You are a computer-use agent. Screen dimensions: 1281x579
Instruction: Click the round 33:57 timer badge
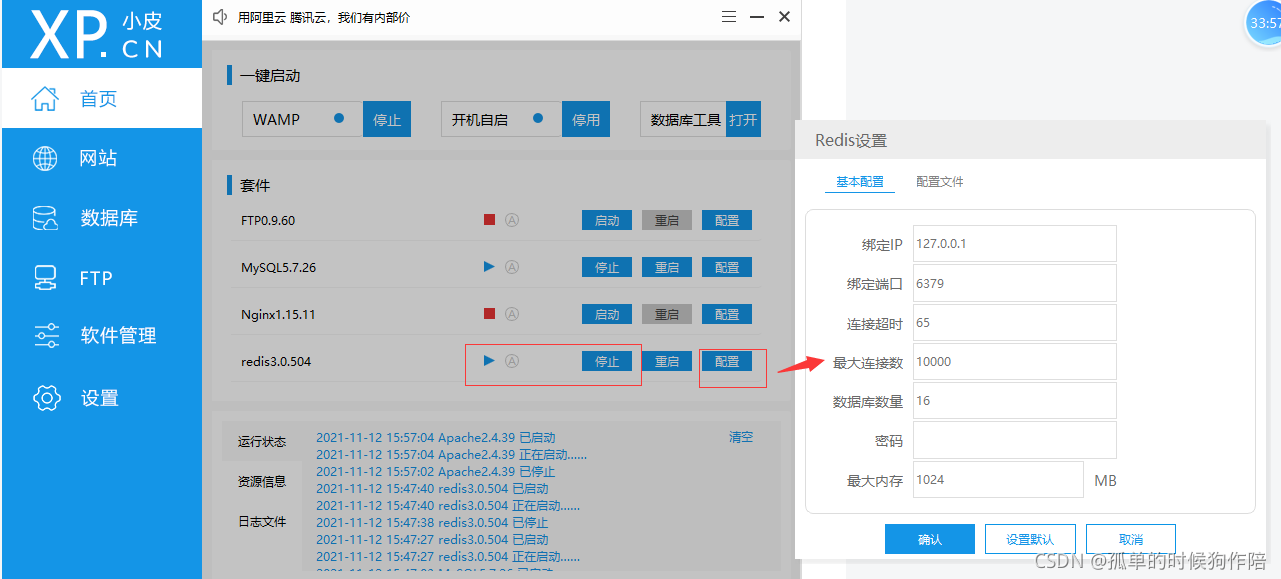pos(1265,22)
